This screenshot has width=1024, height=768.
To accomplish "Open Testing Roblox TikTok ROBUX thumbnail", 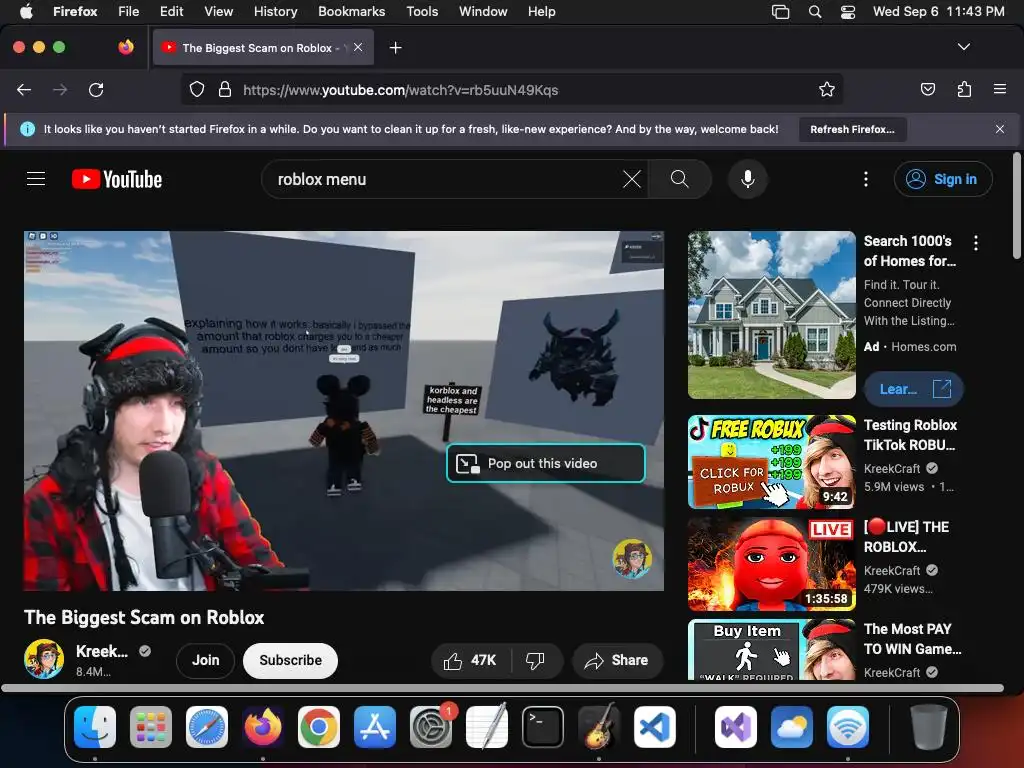I will pos(771,462).
